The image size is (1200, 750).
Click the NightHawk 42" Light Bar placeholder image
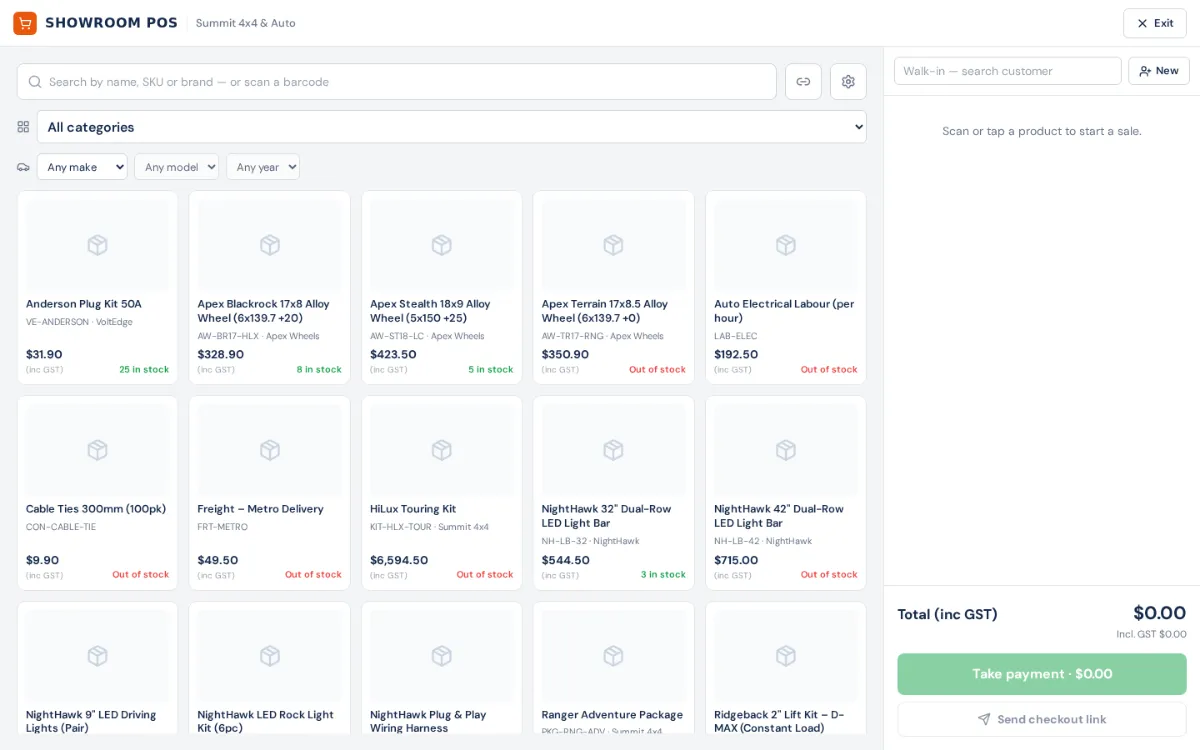point(785,450)
